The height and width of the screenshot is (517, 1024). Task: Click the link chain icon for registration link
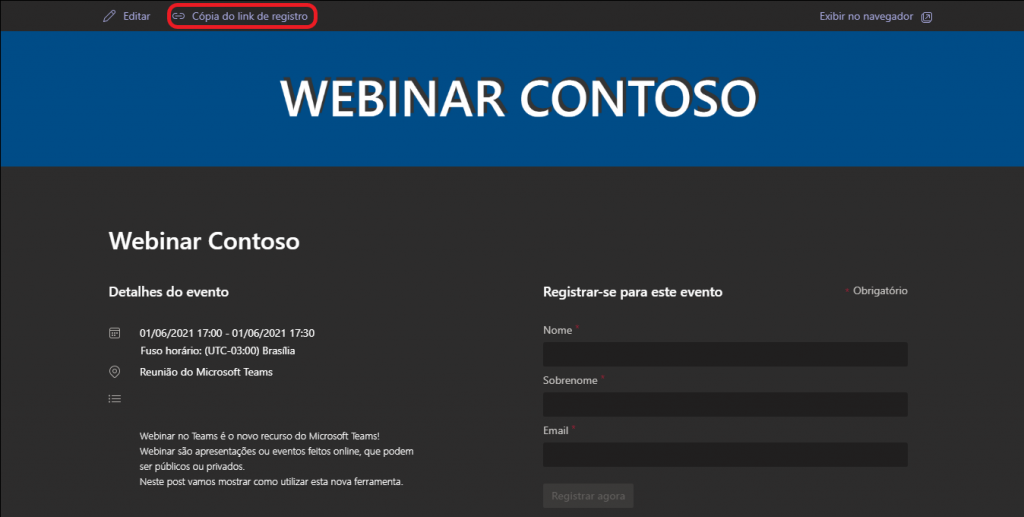point(178,16)
